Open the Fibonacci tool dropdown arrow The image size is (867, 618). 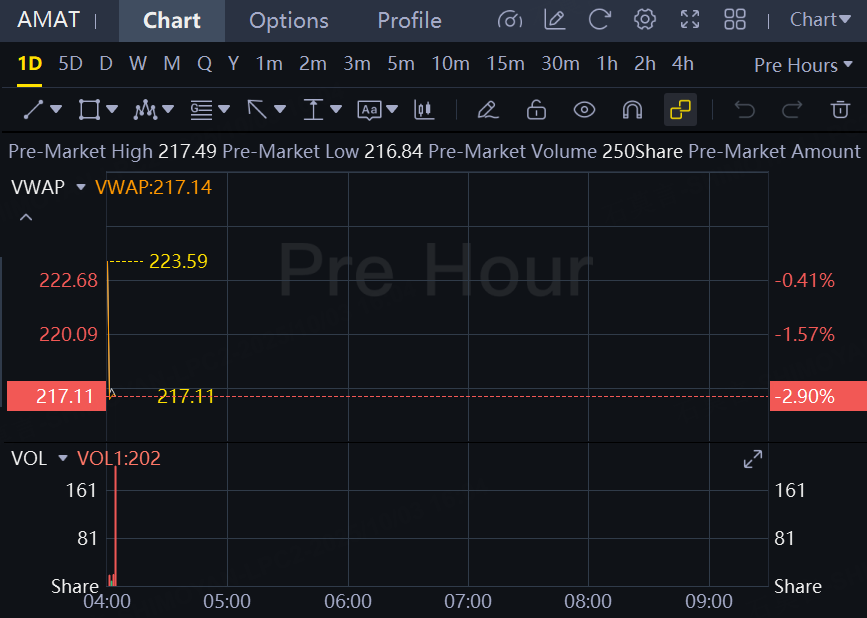(224, 109)
